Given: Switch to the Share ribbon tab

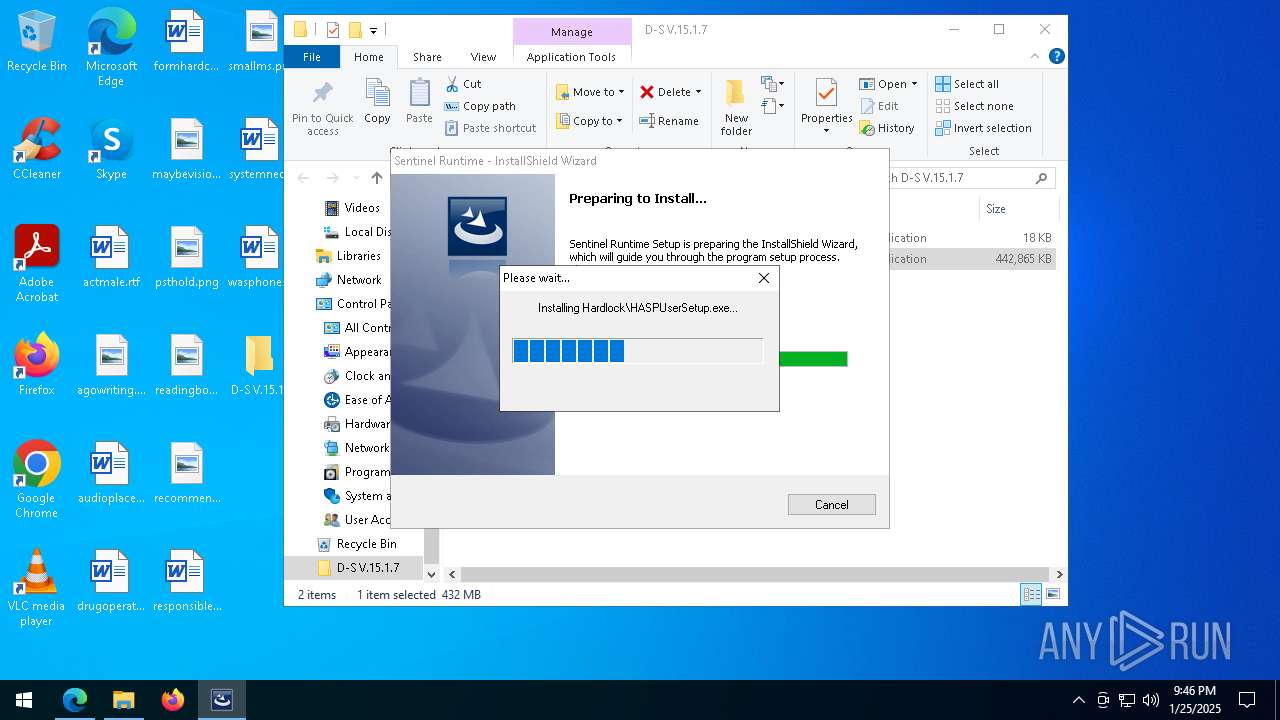Looking at the screenshot, I should pos(427,57).
